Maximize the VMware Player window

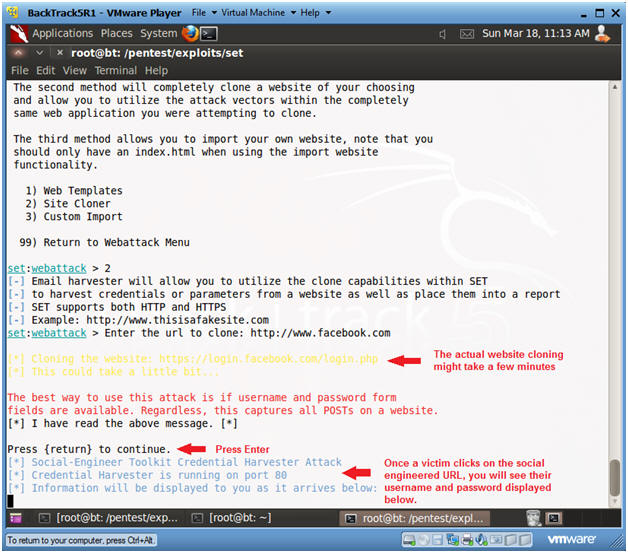click(600, 13)
